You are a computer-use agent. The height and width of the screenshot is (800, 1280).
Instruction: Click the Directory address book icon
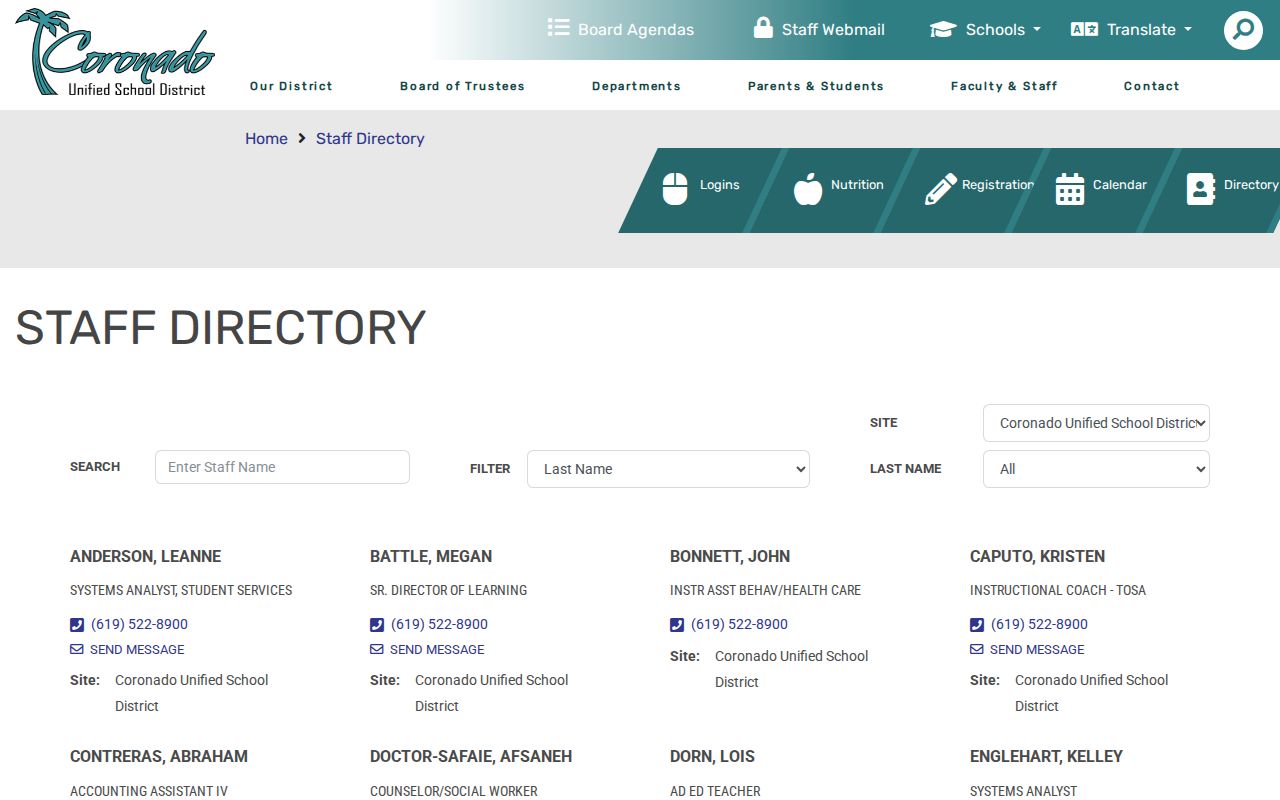click(1200, 188)
